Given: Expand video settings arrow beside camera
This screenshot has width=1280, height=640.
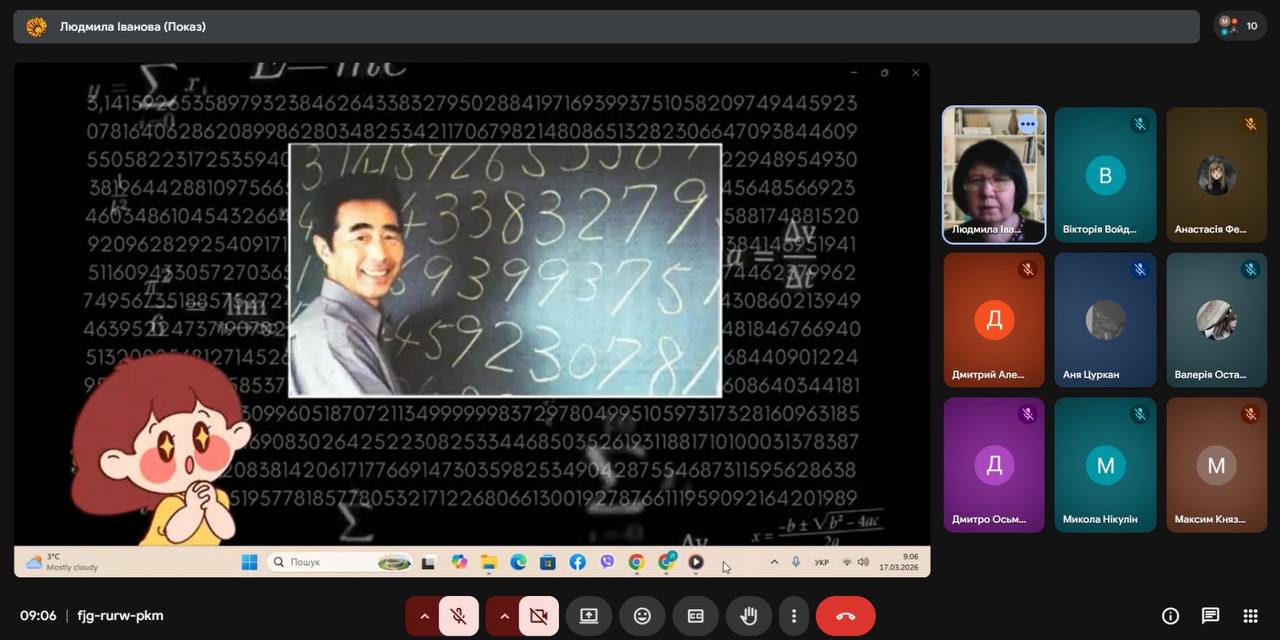Looking at the screenshot, I should pyautogui.click(x=504, y=616).
